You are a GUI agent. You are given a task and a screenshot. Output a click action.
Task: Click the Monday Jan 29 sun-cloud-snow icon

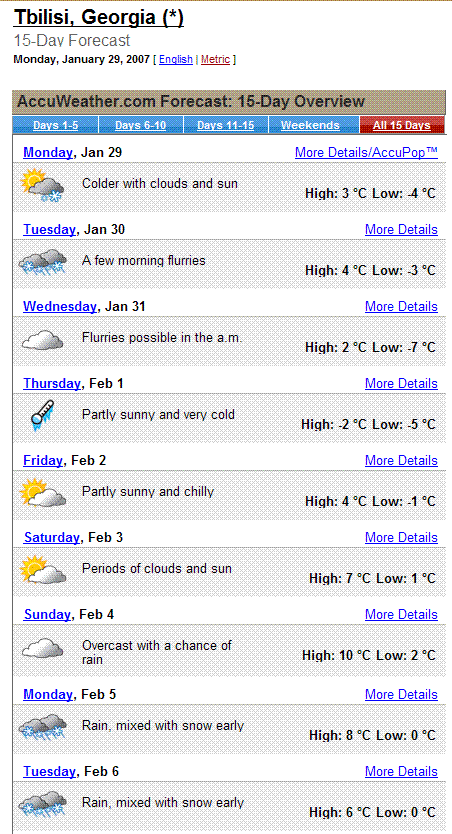point(43,185)
